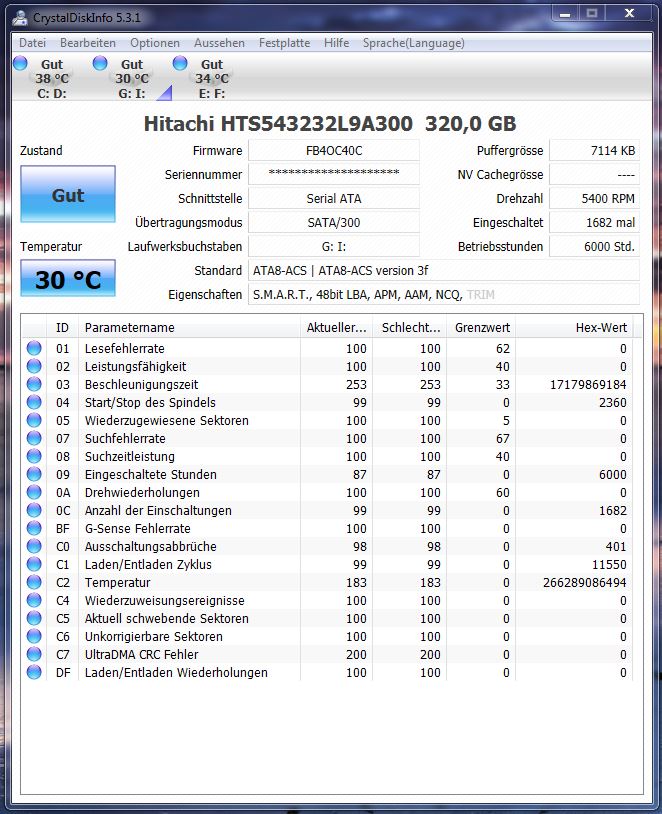This screenshot has width=662, height=814.
Task: Click status orb of G-Sense Fehlerrate row
Action: [x=34, y=528]
